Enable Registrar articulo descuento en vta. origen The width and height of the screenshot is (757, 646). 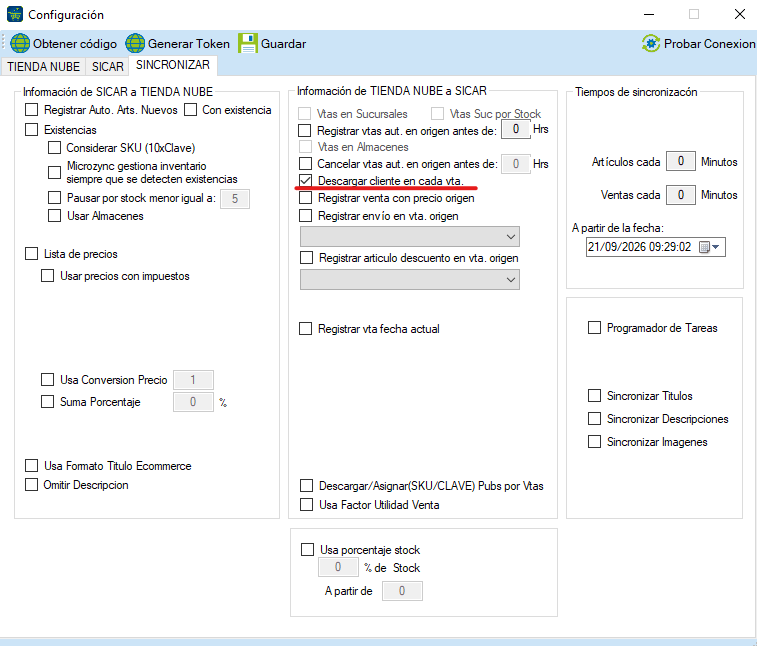[307, 257]
